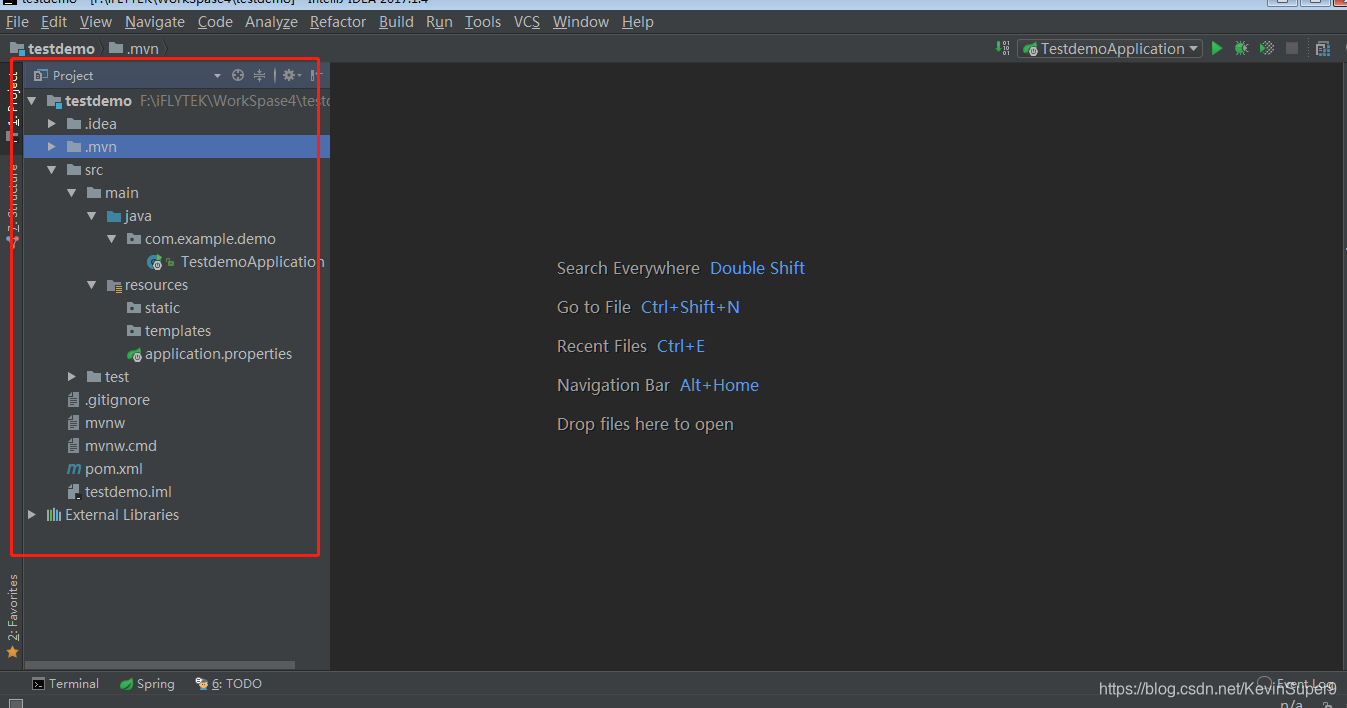This screenshot has height=708, width=1347.
Task: Collapse the testdemo root node arrow
Action: pos(32,101)
